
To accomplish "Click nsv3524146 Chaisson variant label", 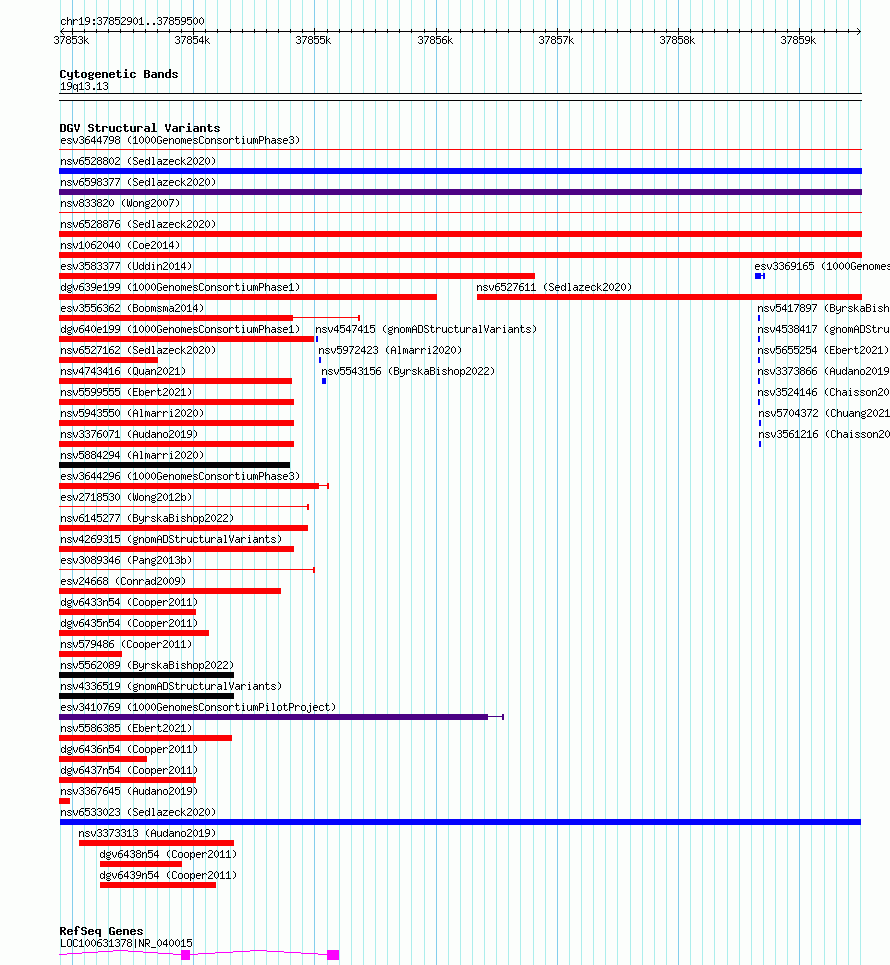I will [824, 391].
